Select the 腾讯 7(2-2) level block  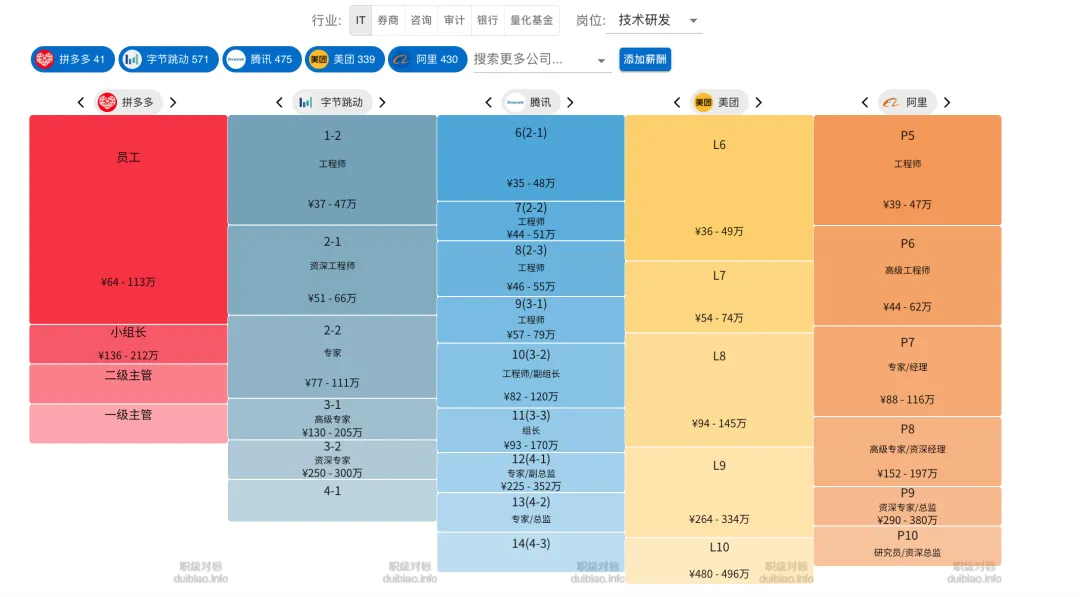click(530, 220)
